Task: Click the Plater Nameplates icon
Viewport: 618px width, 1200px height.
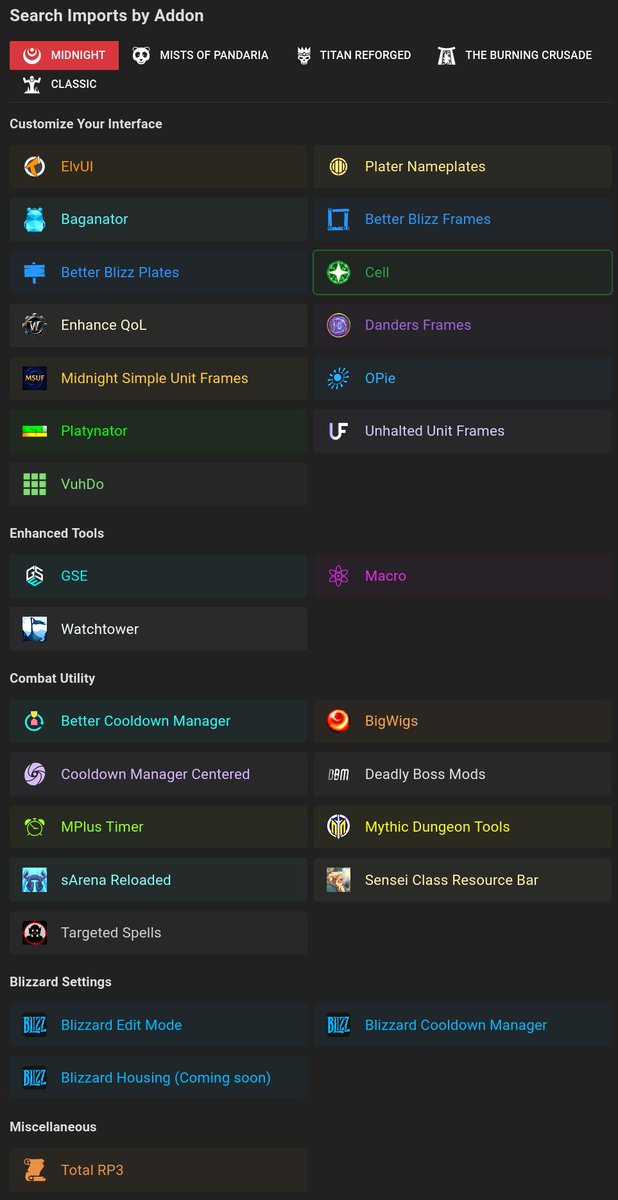Action: (x=339, y=167)
